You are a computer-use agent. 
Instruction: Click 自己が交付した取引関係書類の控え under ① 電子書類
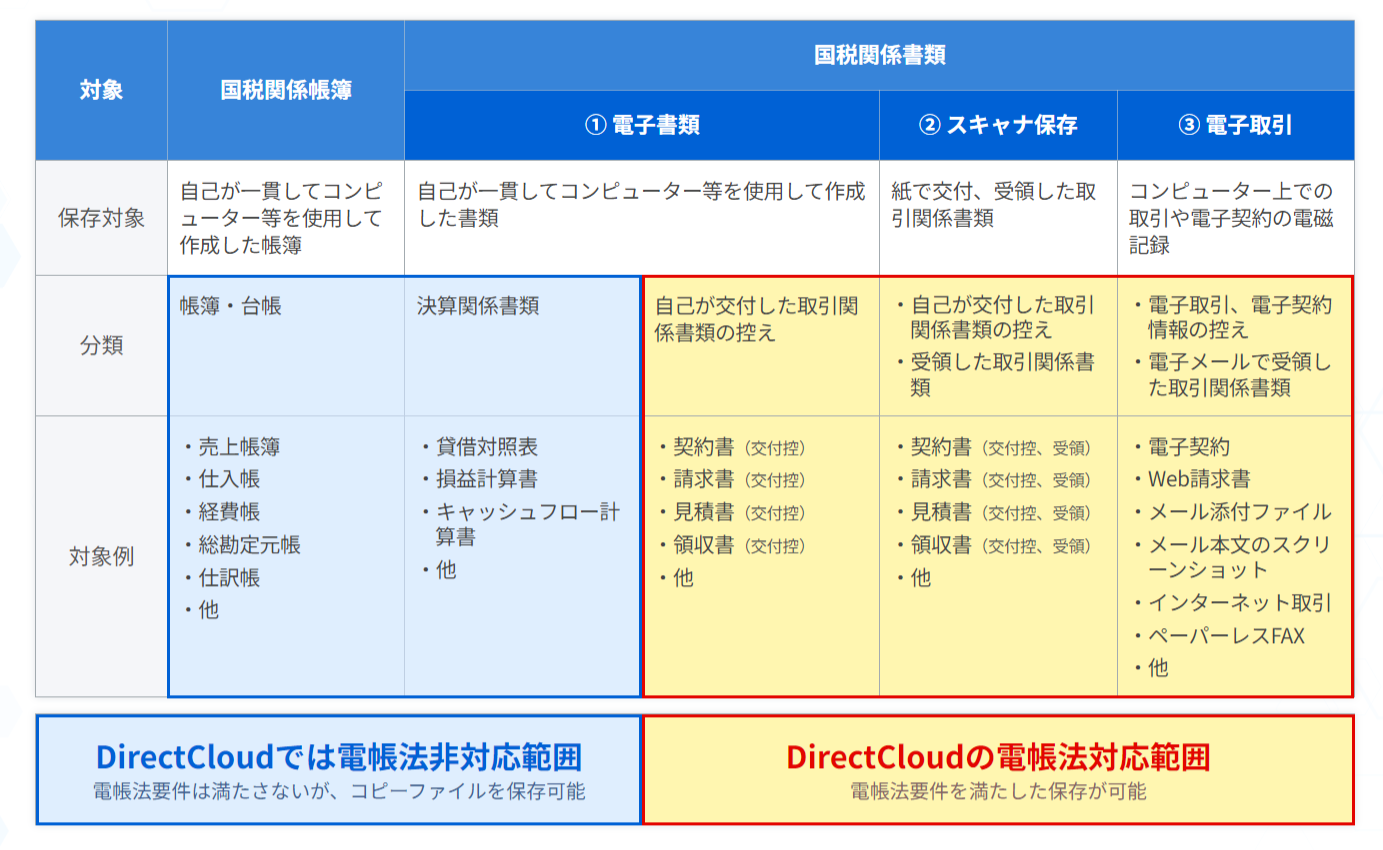(x=756, y=320)
